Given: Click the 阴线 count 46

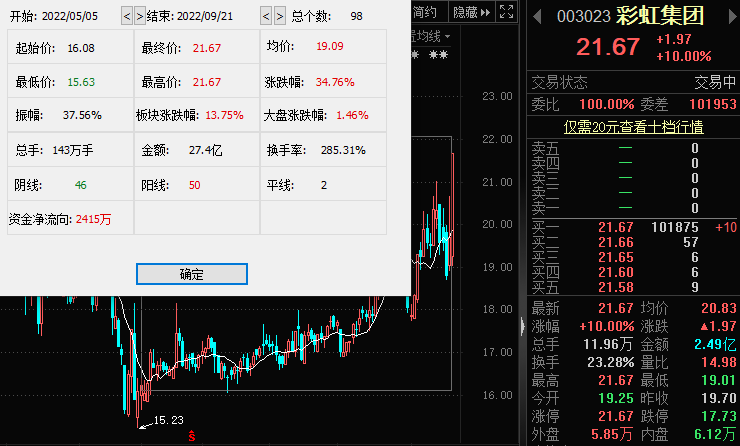Looking at the screenshot, I should click(81, 185).
